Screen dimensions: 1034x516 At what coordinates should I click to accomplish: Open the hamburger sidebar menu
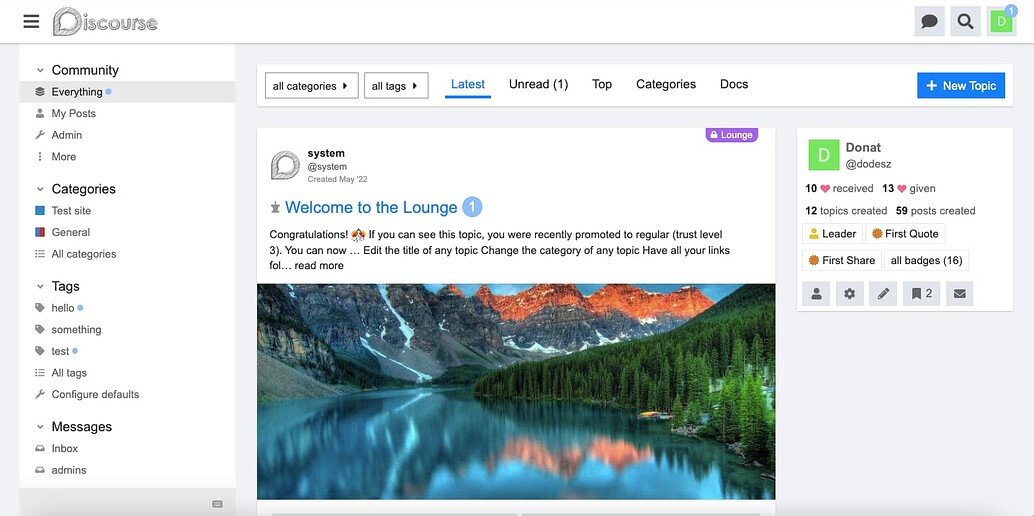point(31,21)
